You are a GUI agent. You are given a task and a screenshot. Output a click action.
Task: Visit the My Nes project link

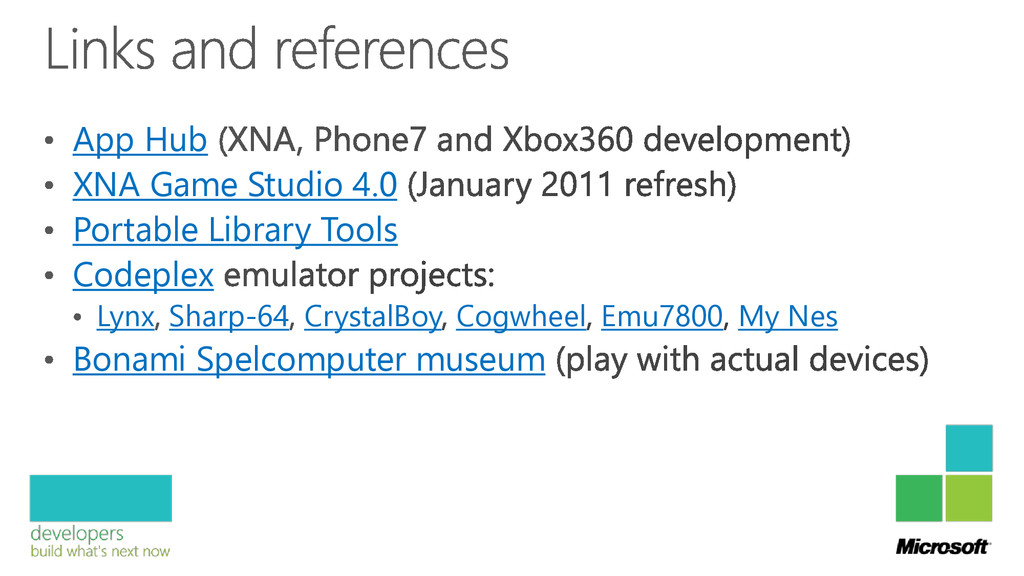(788, 317)
